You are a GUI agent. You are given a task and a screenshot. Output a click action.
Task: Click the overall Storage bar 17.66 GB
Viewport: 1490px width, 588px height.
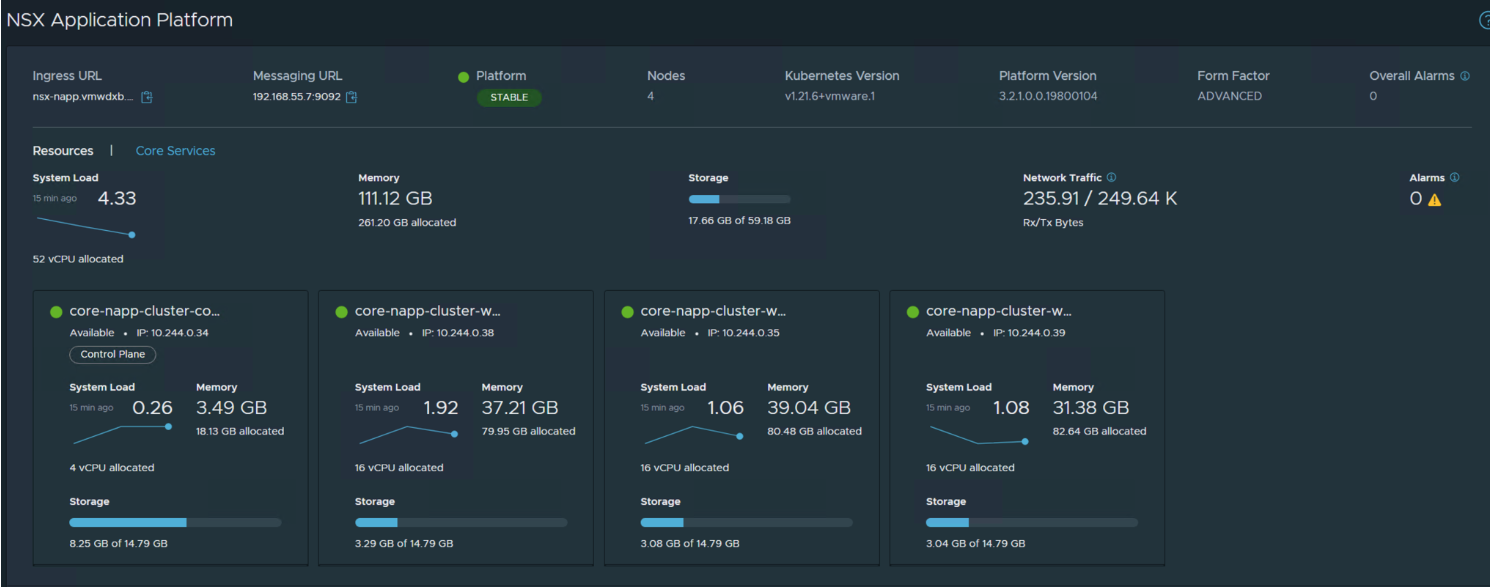pyautogui.click(x=739, y=199)
